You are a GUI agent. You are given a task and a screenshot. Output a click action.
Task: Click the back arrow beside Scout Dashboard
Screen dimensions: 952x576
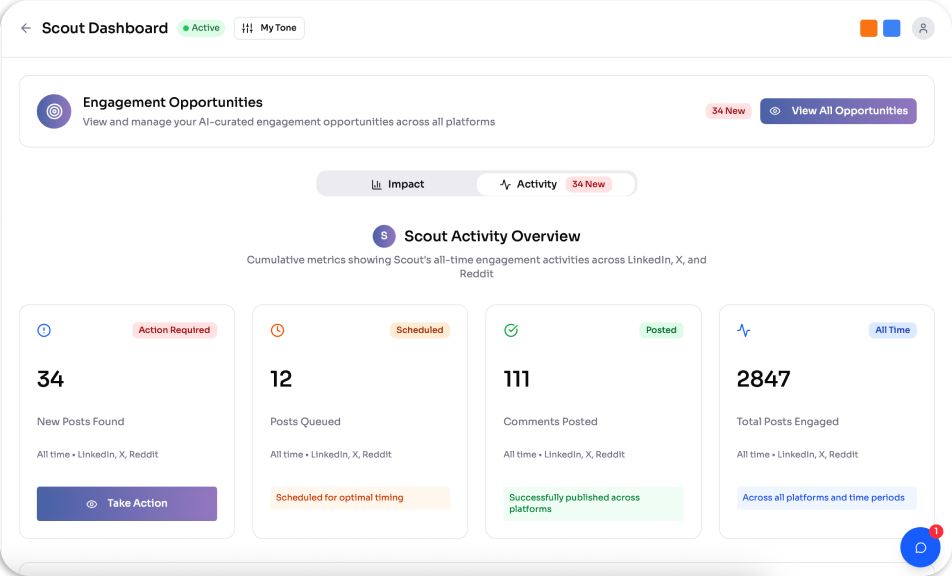[x=26, y=28]
